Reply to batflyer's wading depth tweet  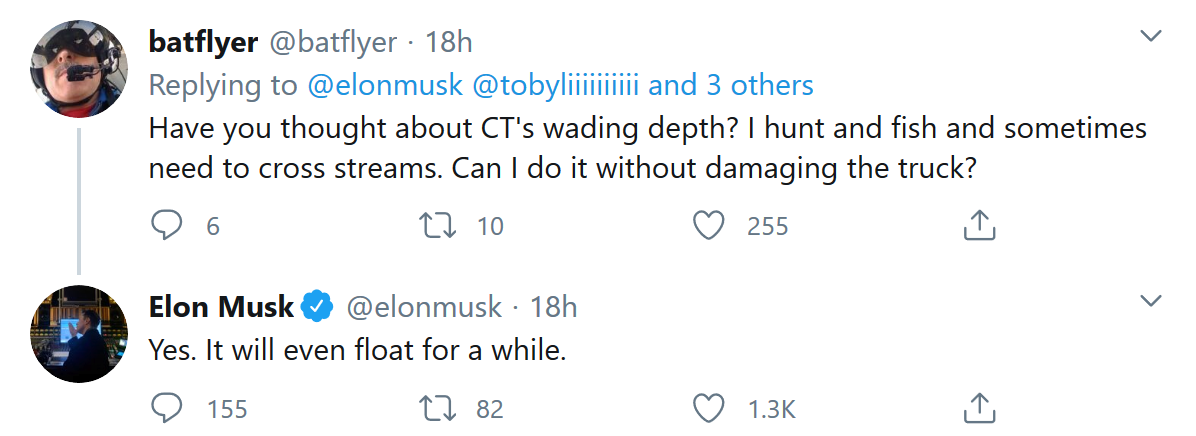[164, 227]
